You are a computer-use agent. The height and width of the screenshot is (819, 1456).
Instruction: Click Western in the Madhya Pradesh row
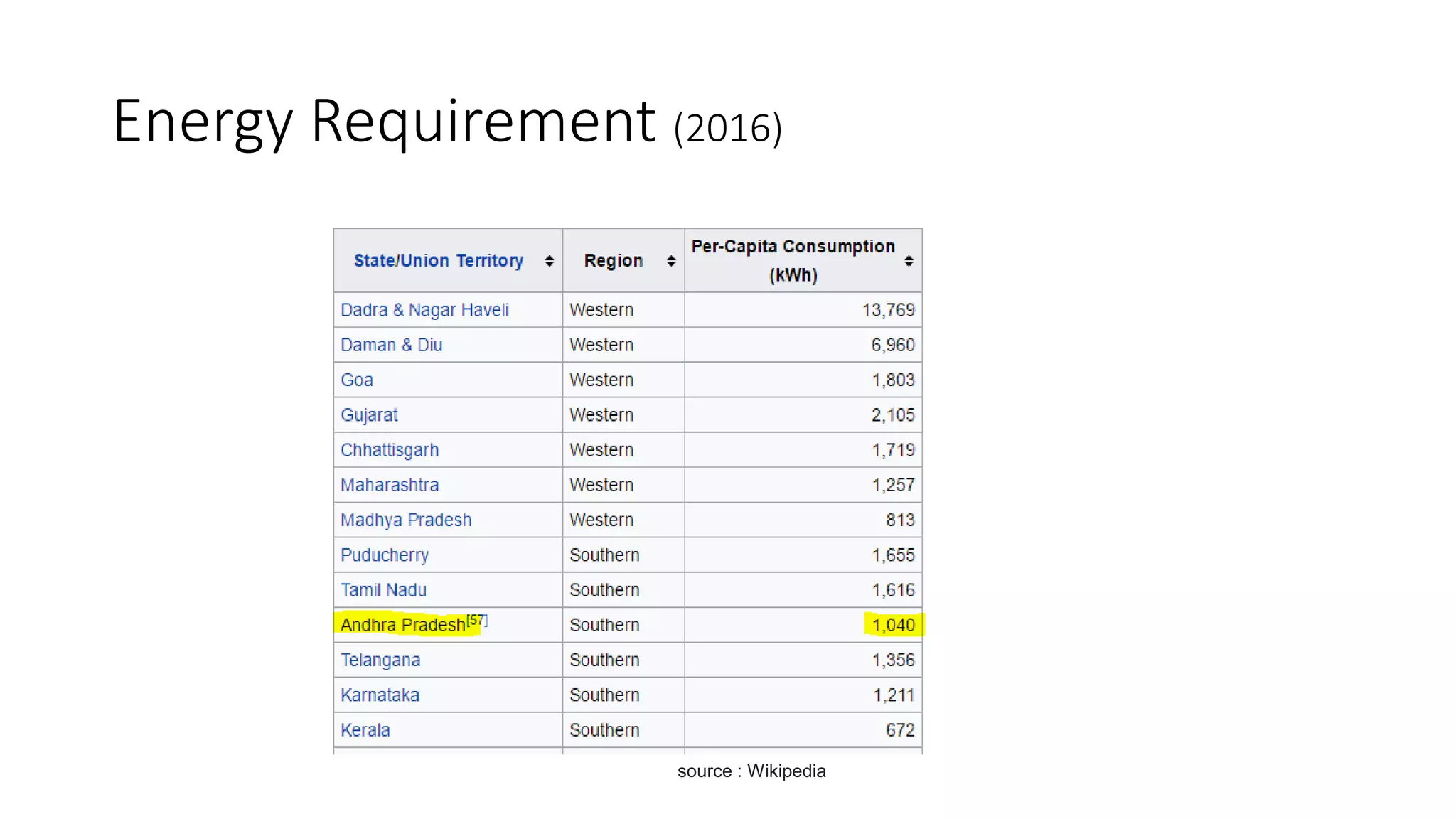tap(601, 520)
